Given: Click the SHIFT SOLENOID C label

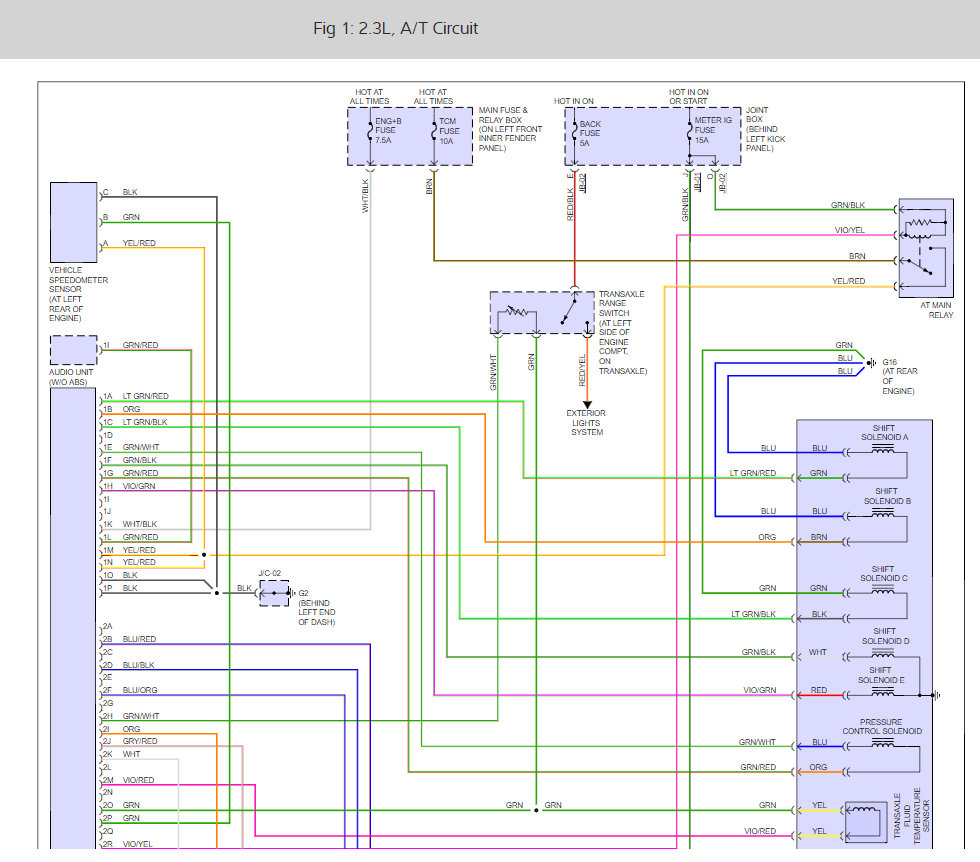Looking at the screenshot, I should click(883, 574).
